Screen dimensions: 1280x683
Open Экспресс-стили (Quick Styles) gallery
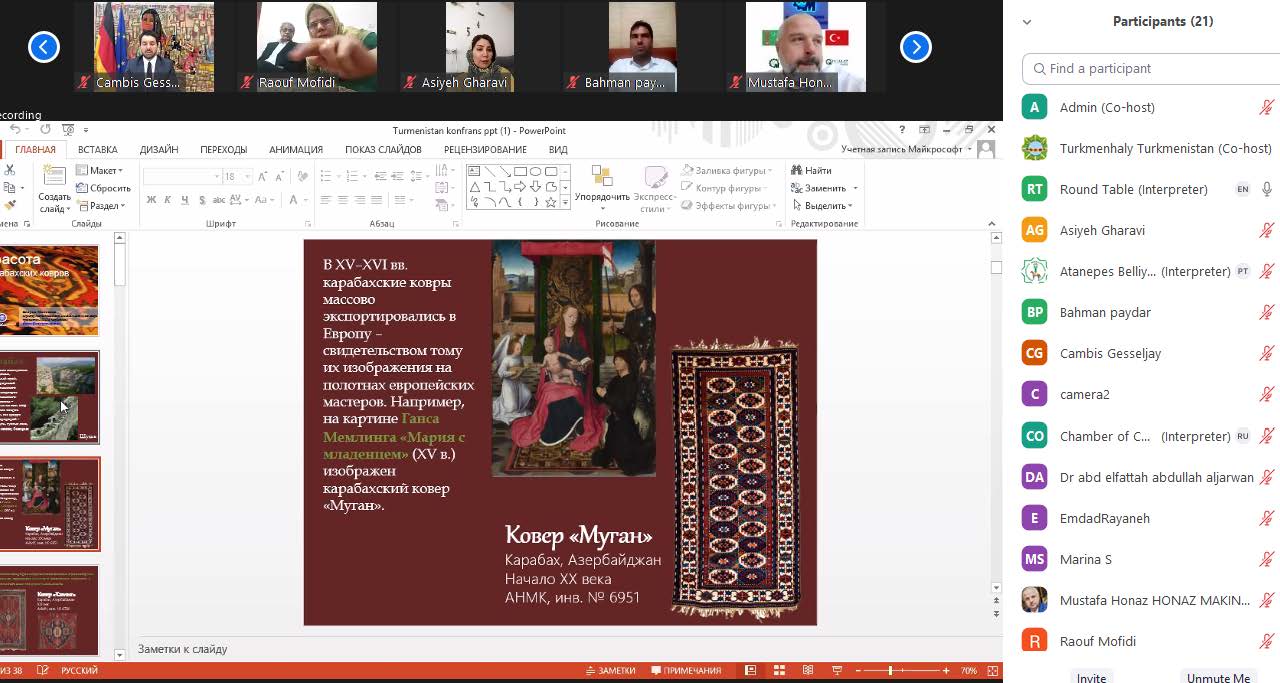click(x=654, y=189)
